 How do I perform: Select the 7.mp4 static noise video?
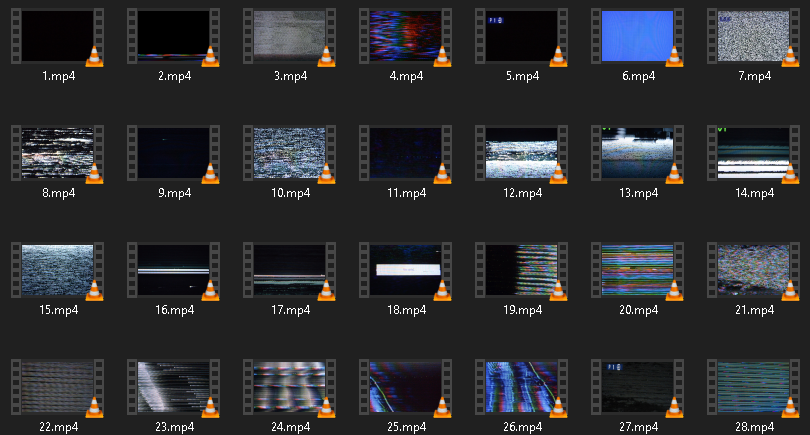[x=753, y=36]
